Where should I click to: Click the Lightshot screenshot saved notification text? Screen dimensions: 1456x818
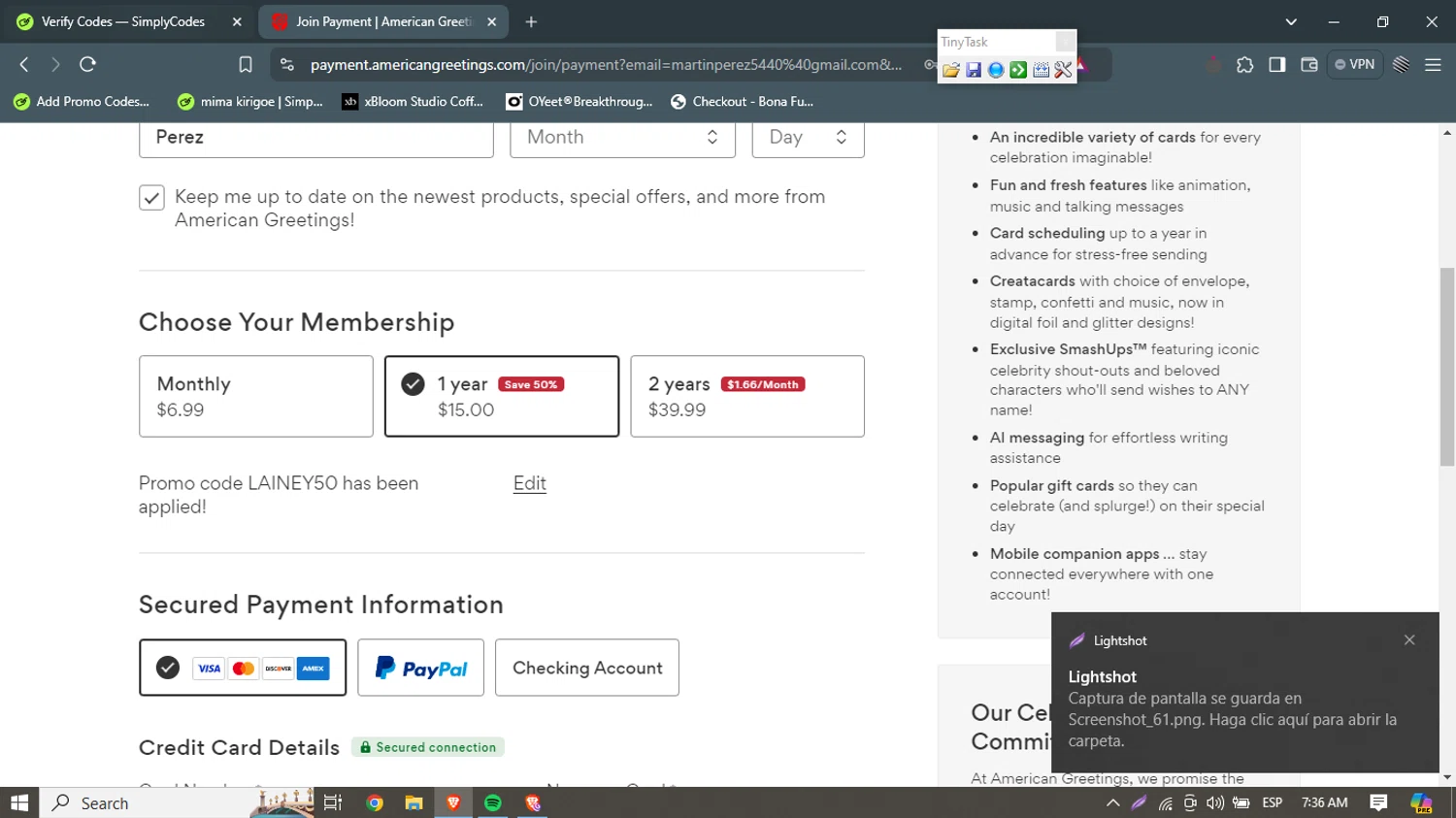click(x=1233, y=719)
